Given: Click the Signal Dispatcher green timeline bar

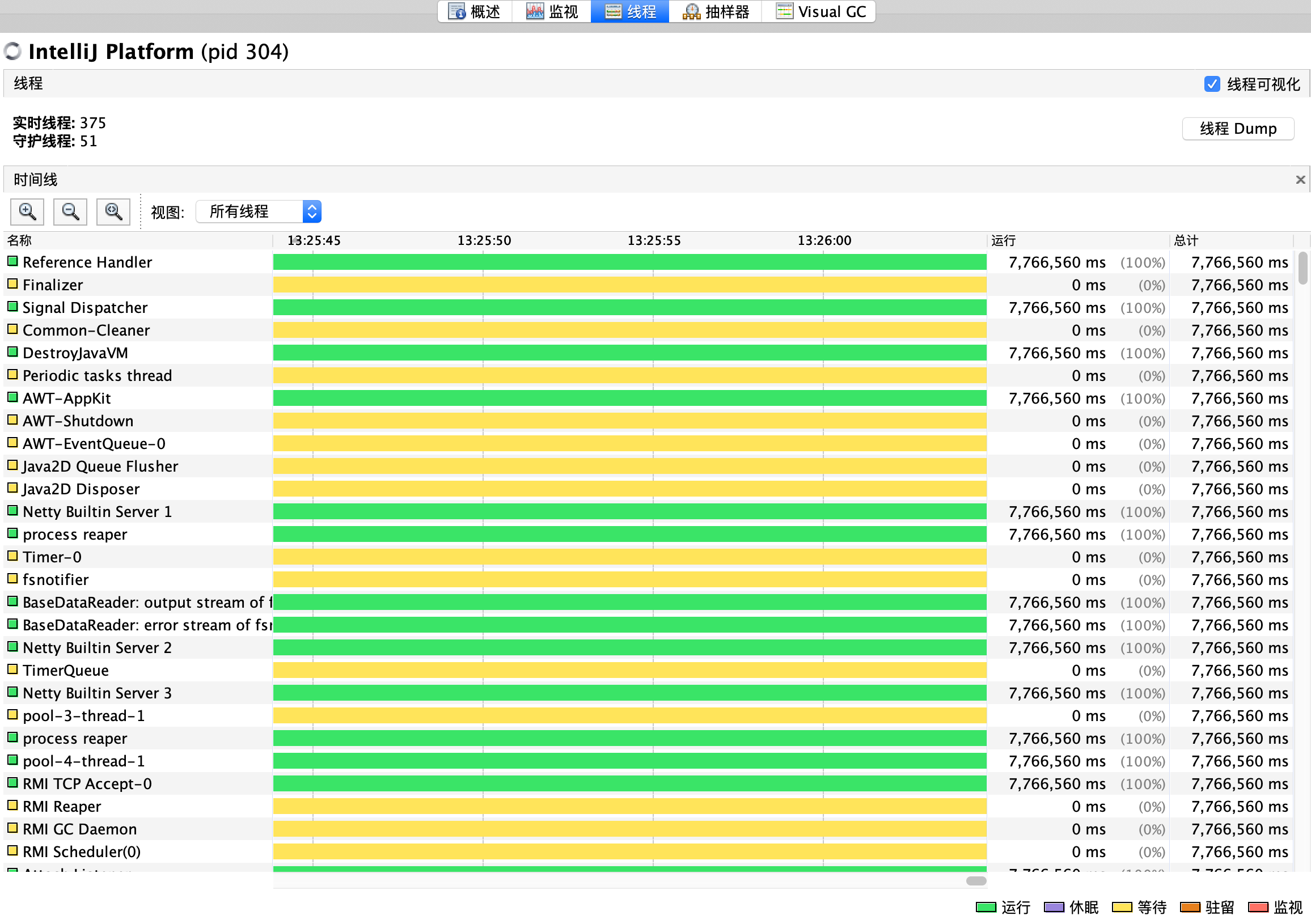Looking at the screenshot, I should pyautogui.click(x=630, y=308).
